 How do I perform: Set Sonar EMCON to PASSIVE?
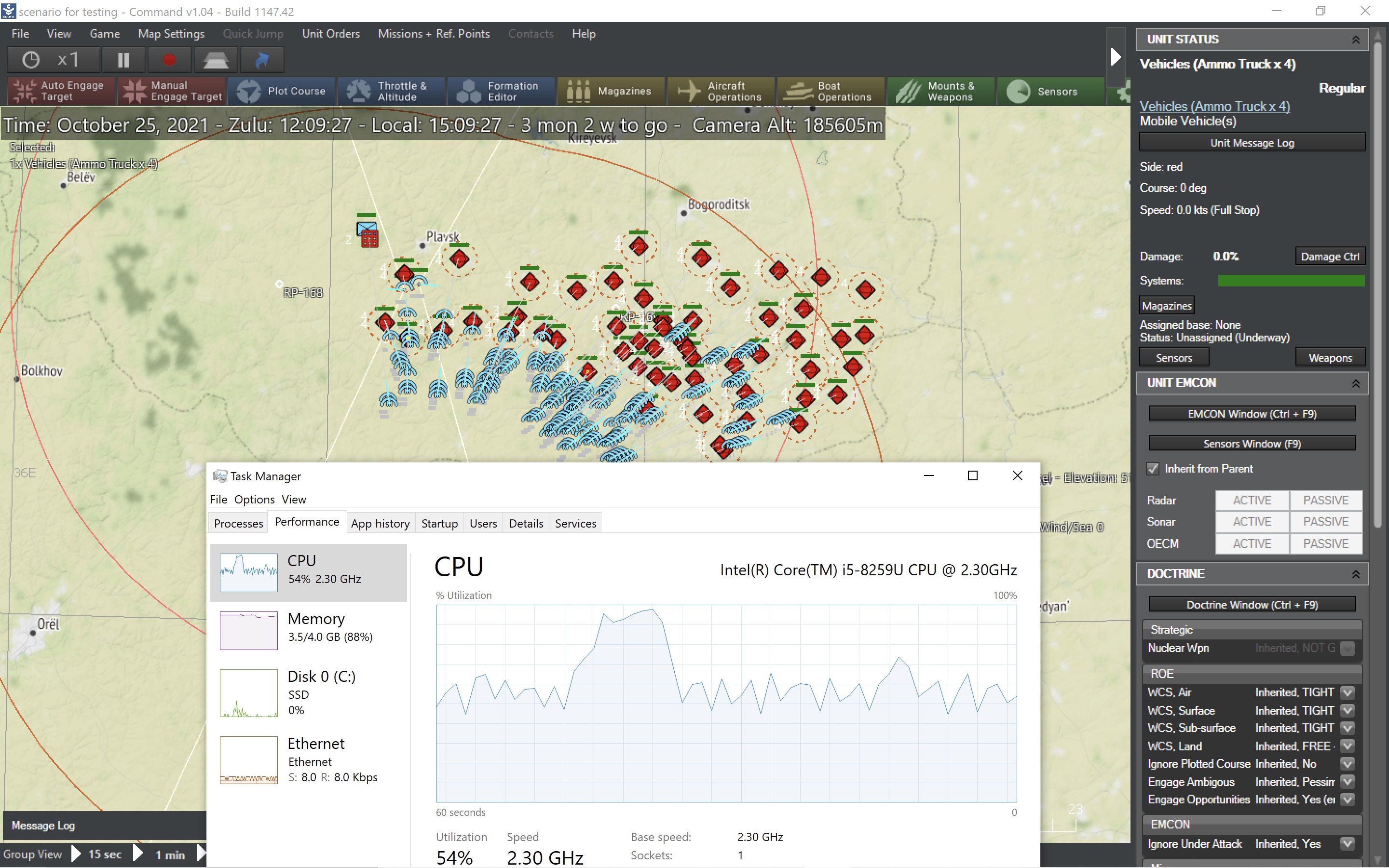coord(1325,521)
